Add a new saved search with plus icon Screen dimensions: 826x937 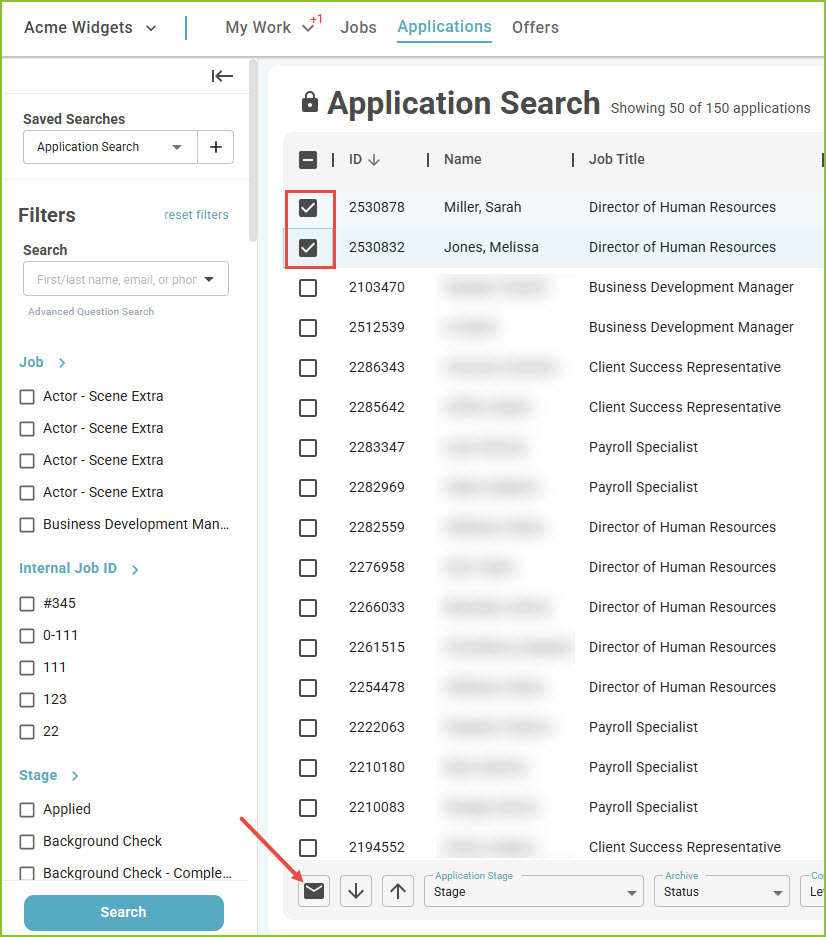click(x=216, y=147)
